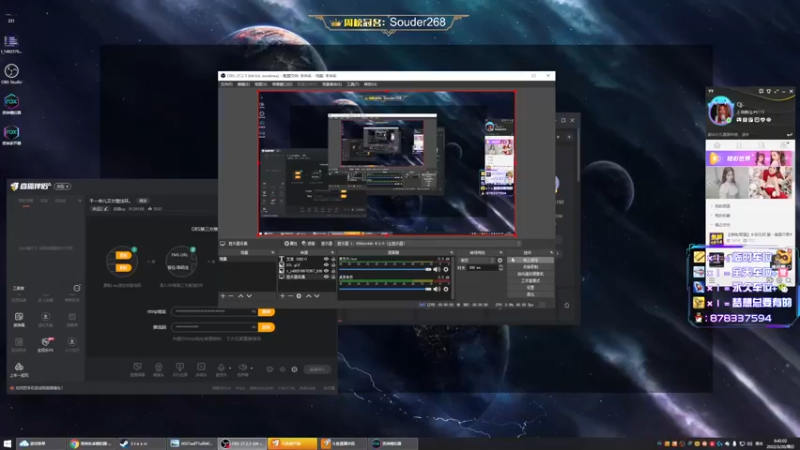This screenshot has width=800, height=450.
Task: Open the OBS controls dock menu button
Action: click(551, 253)
